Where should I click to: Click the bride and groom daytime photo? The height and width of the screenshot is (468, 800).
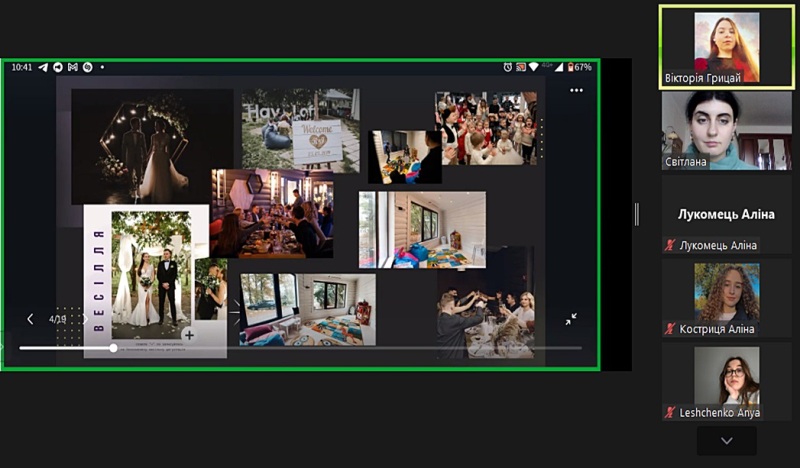pos(151,275)
